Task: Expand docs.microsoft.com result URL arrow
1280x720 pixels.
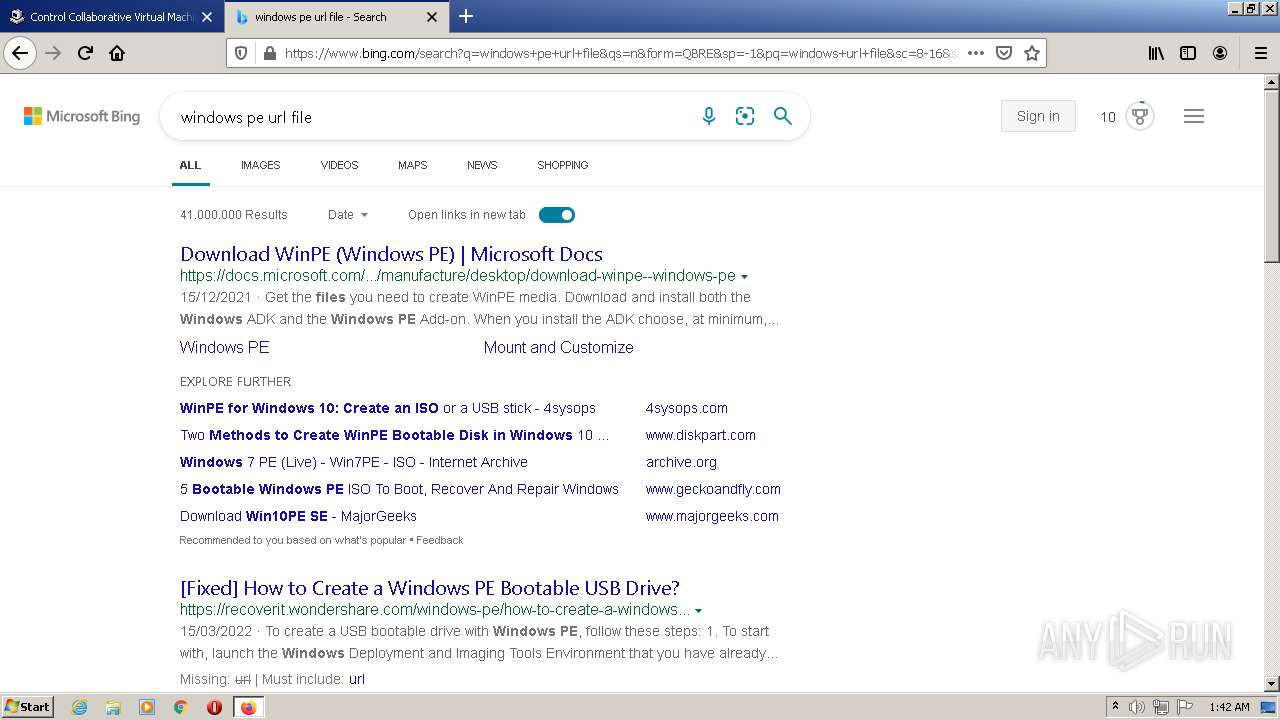Action: [745, 277]
